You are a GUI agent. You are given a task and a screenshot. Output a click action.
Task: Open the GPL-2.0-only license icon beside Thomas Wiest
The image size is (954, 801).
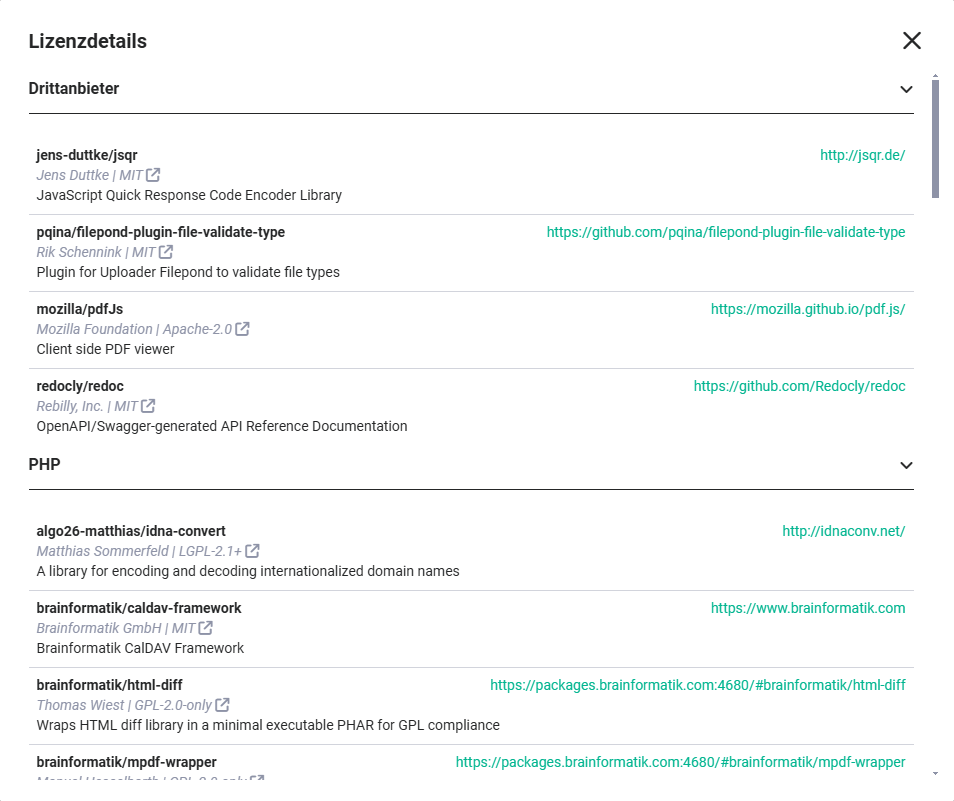pos(223,705)
